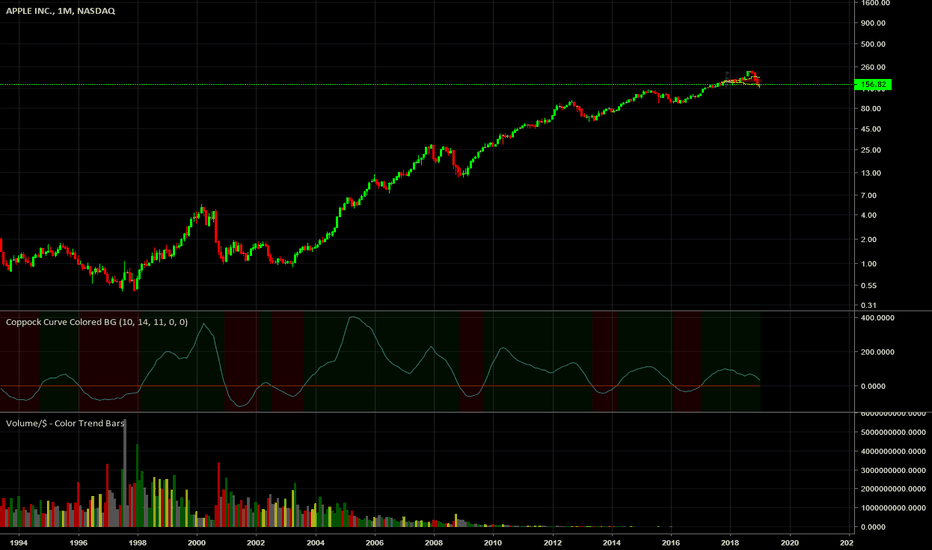The height and width of the screenshot is (550, 932).
Task: Click the 2014 label on time axis
Action: [612, 543]
